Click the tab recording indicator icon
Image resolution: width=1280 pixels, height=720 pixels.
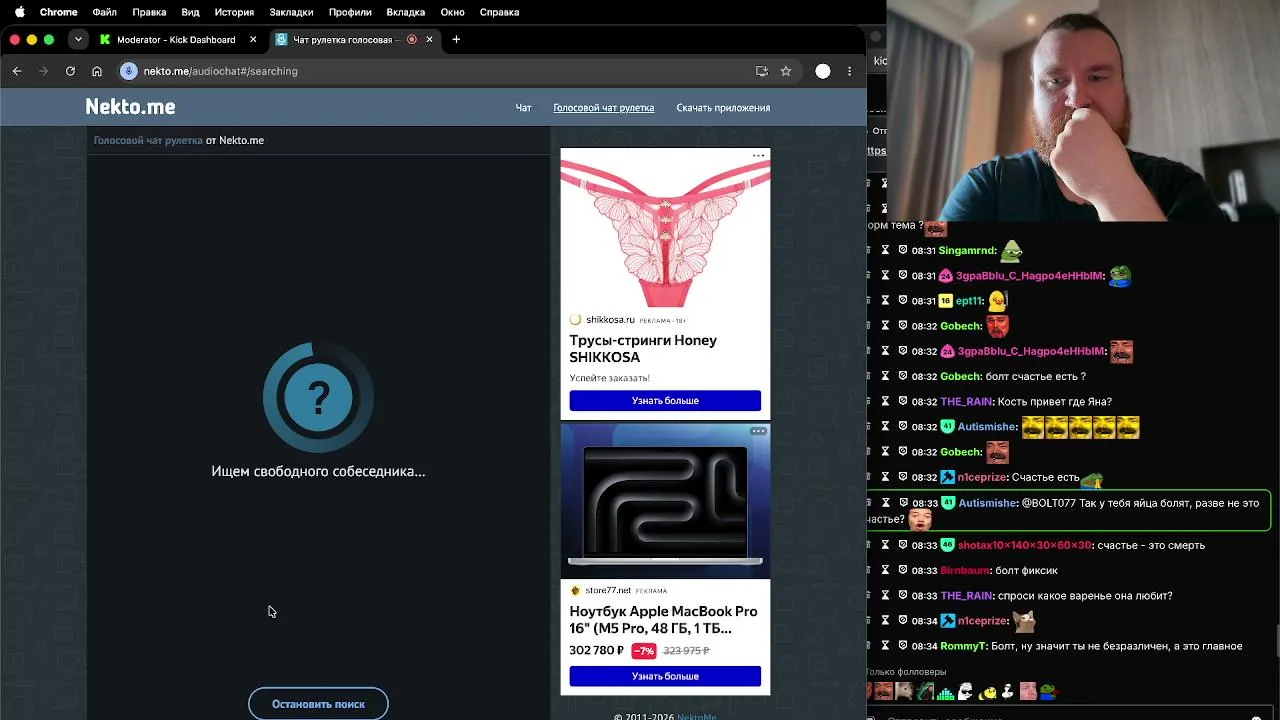(x=412, y=40)
